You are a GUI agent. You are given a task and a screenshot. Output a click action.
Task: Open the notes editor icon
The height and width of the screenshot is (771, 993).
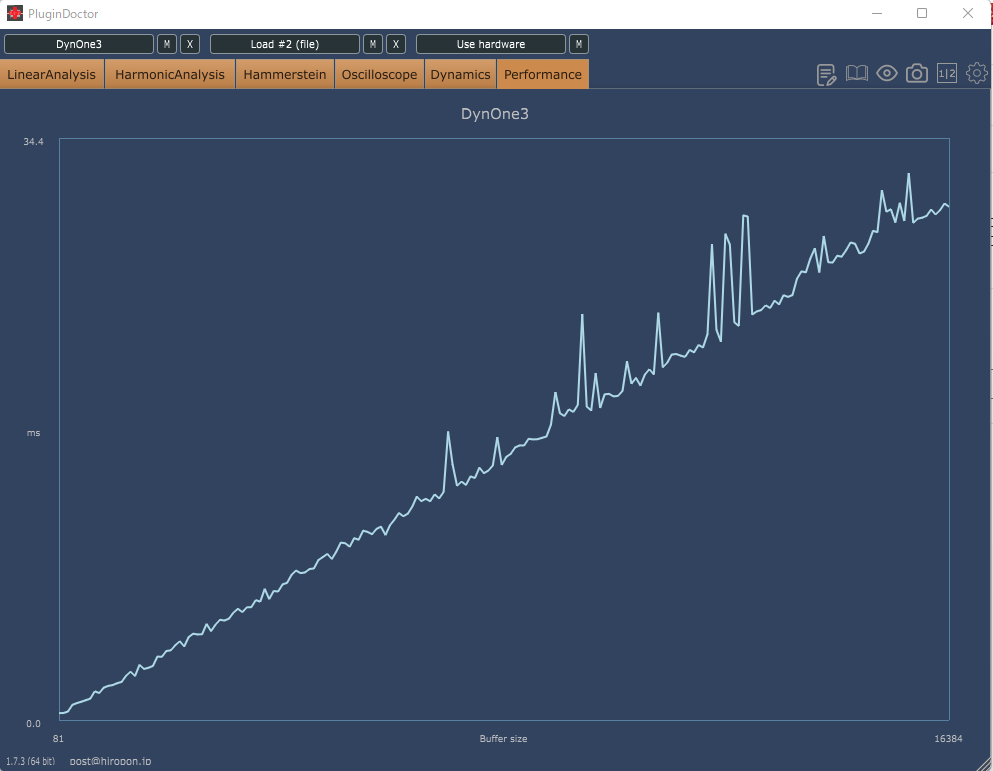826,74
